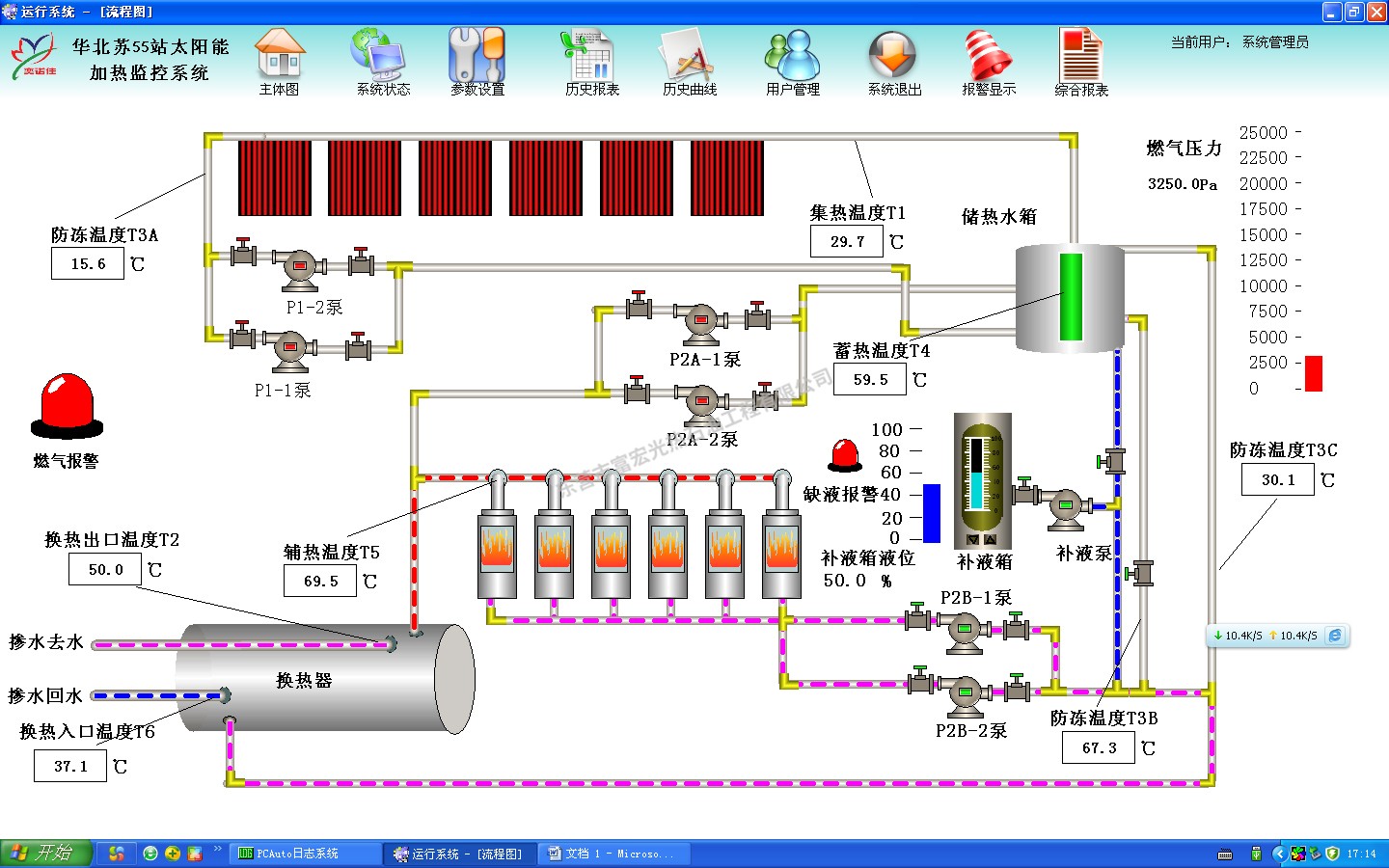Switch the 补液泵 refill pump

[1066, 506]
